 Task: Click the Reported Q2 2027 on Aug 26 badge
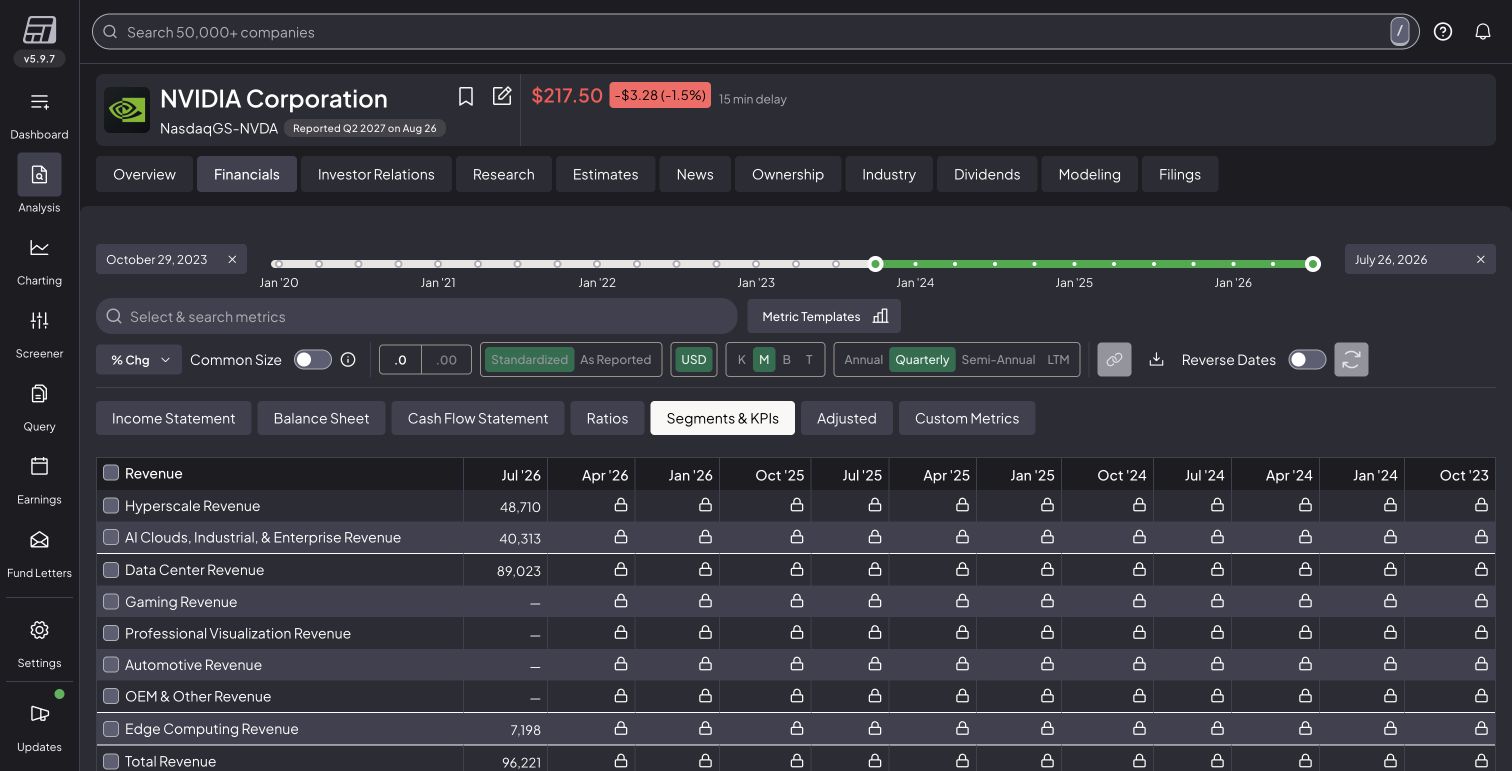pos(365,128)
